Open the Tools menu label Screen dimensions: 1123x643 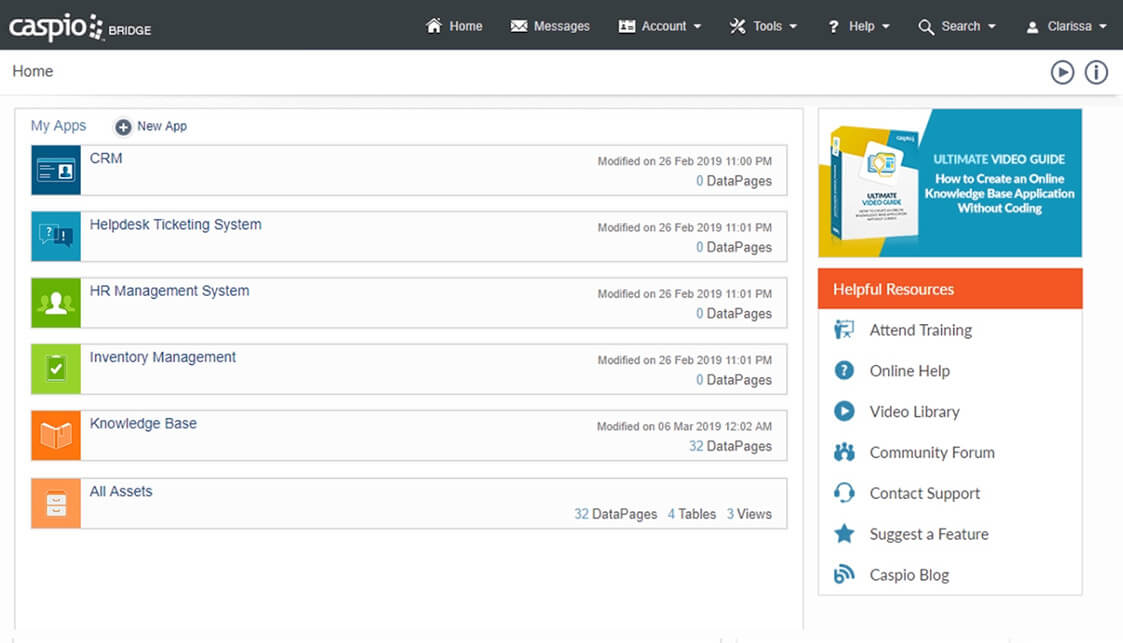pyautogui.click(x=767, y=26)
